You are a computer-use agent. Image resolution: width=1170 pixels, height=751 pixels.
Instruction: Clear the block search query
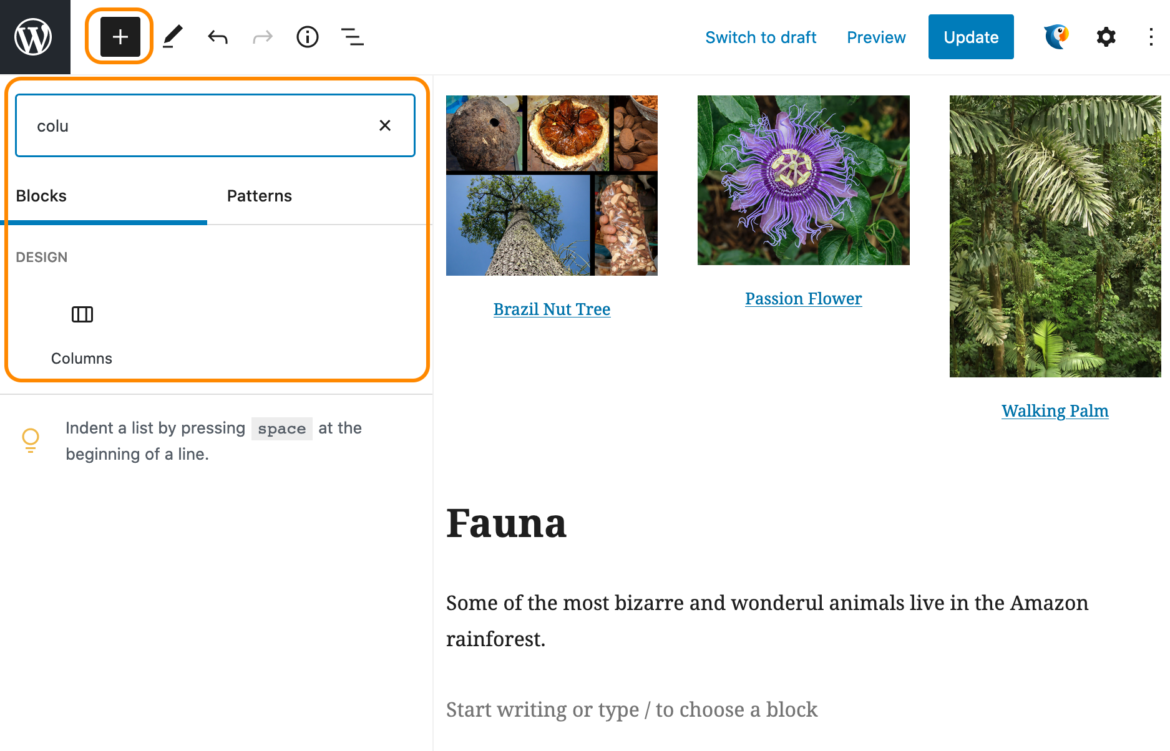[x=384, y=125]
